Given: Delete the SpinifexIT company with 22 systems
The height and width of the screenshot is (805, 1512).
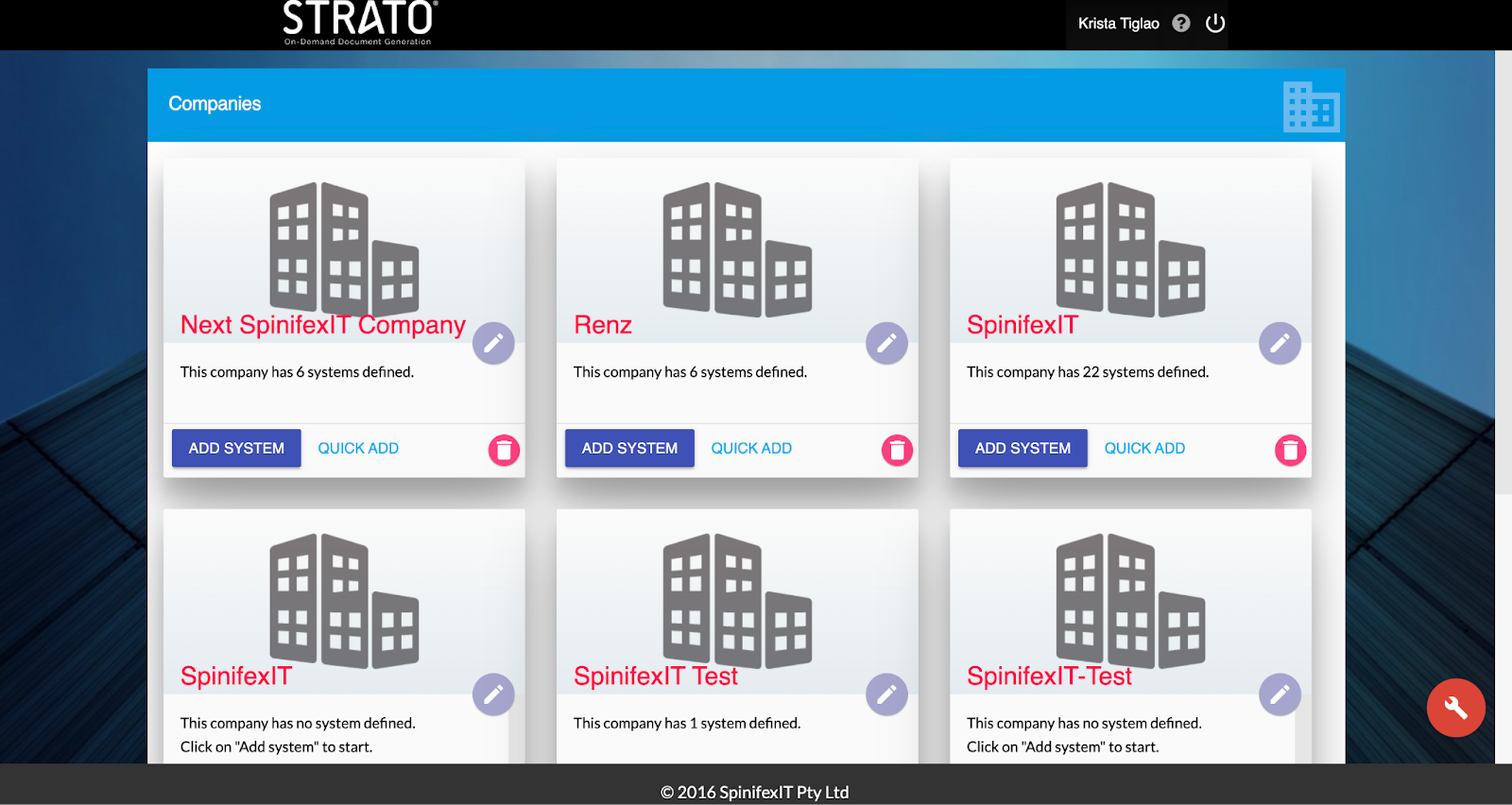Looking at the screenshot, I should tap(1290, 450).
